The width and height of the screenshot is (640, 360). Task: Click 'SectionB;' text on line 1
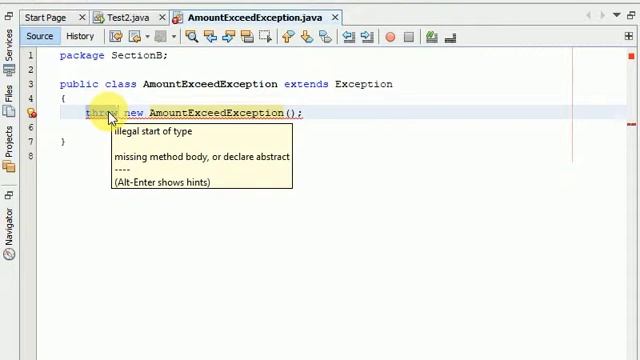[x=139, y=56]
